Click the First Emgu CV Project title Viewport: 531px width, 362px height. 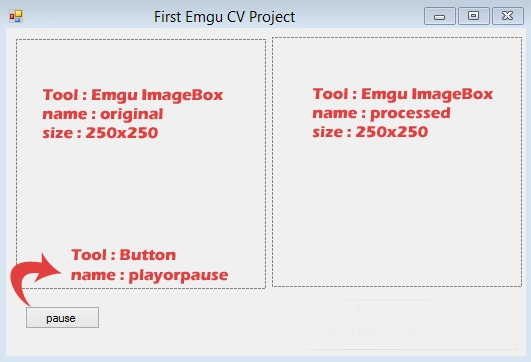pyautogui.click(x=225, y=17)
